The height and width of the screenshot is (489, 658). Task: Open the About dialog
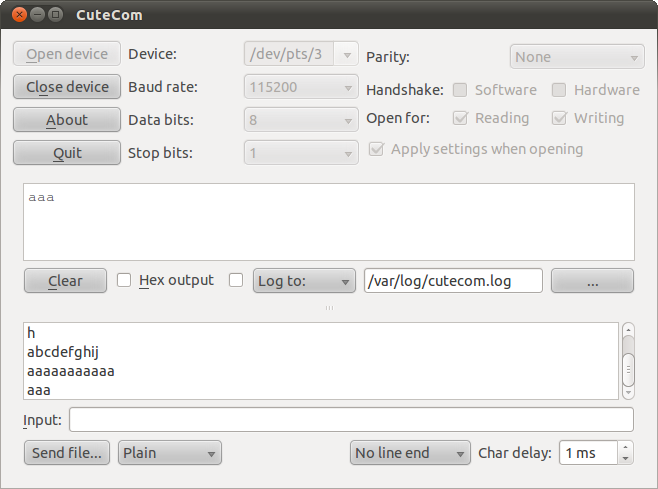click(x=66, y=120)
